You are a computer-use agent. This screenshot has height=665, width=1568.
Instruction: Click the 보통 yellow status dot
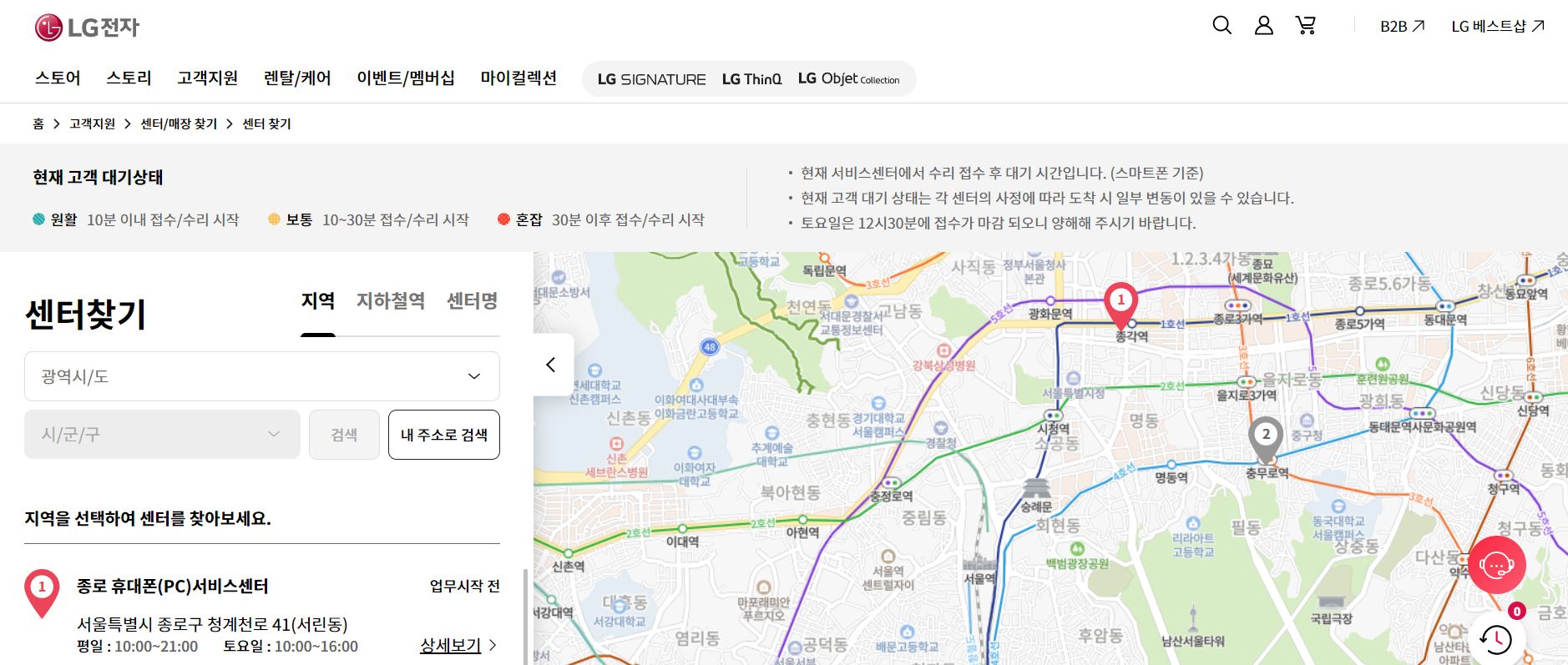(x=274, y=219)
